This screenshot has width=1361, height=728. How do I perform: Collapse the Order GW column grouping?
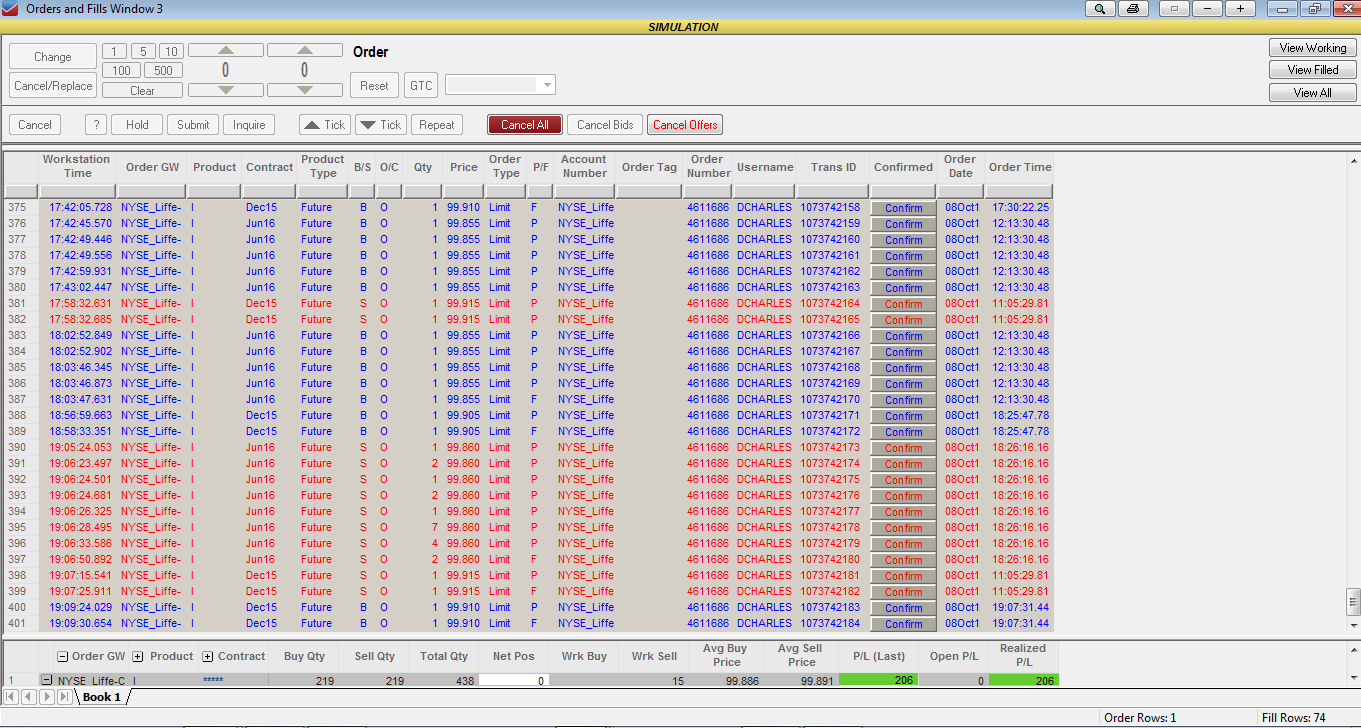coord(63,657)
